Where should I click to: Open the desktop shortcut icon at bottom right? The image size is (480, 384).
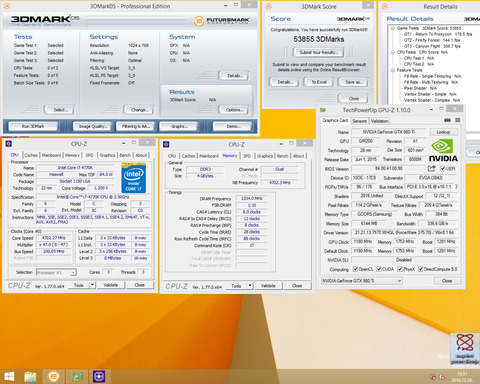(x=465, y=348)
